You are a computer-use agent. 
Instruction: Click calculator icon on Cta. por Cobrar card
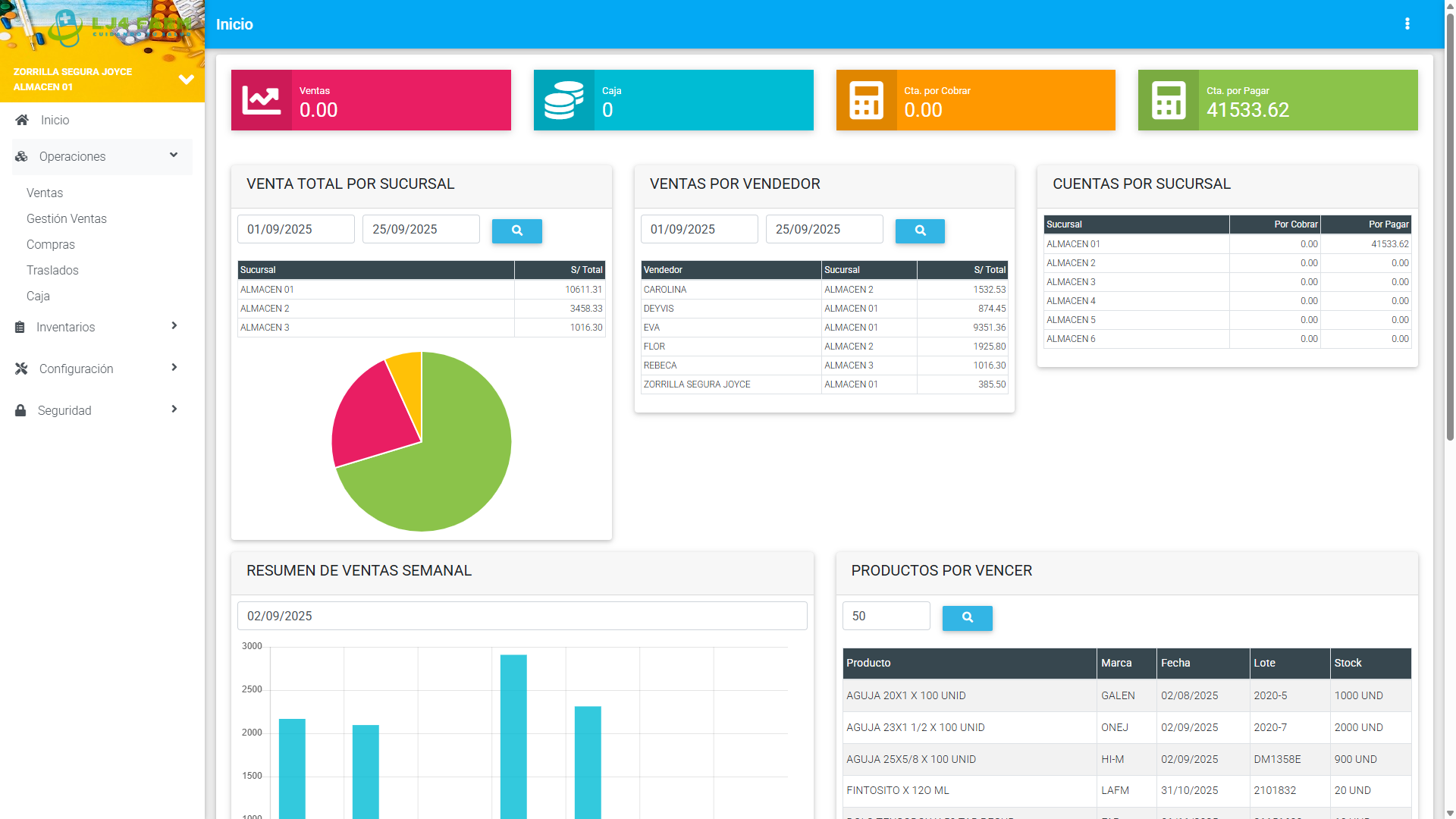click(866, 100)
